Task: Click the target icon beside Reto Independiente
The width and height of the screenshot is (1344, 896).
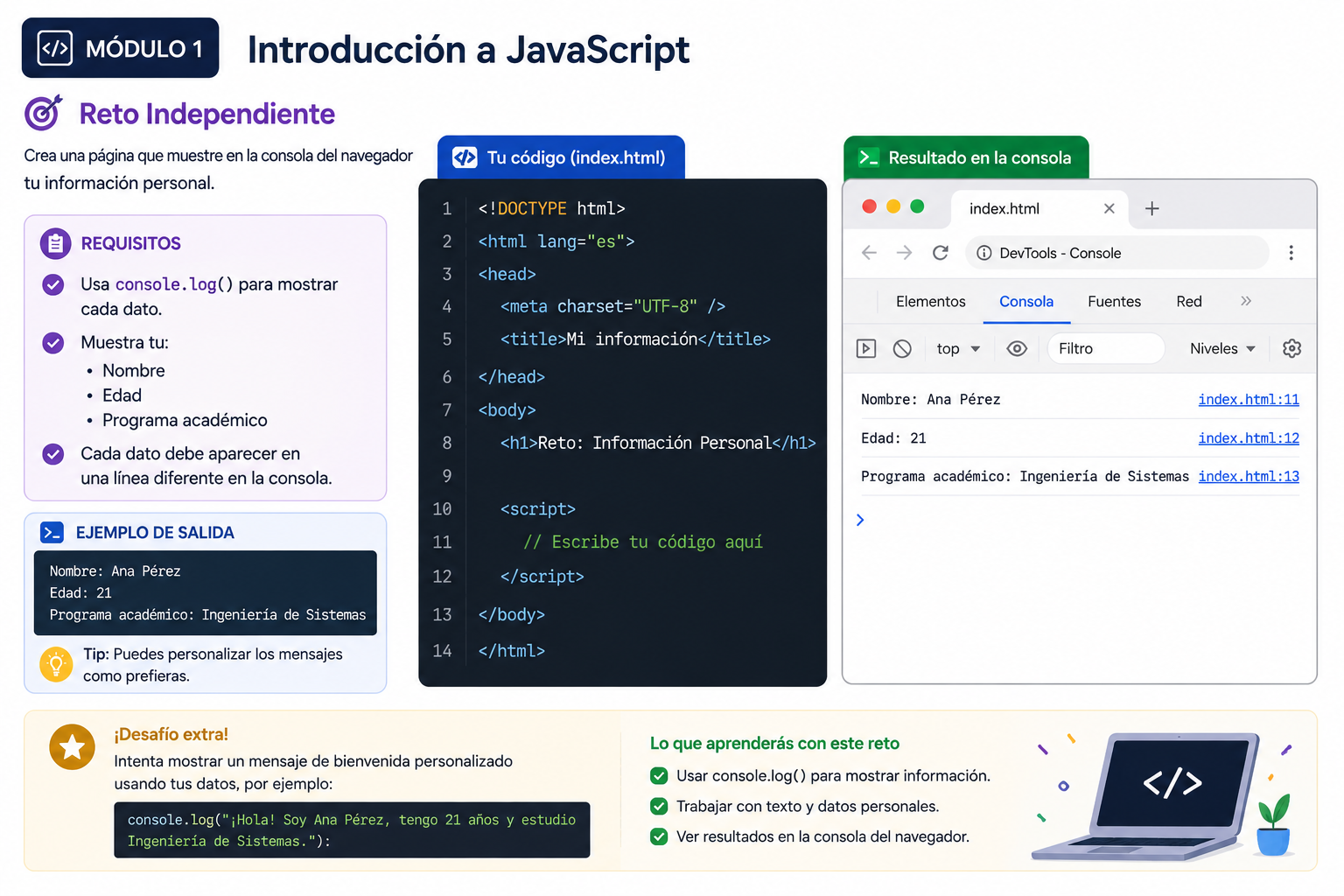Action: pyautogui.click(x=43, y=113)
